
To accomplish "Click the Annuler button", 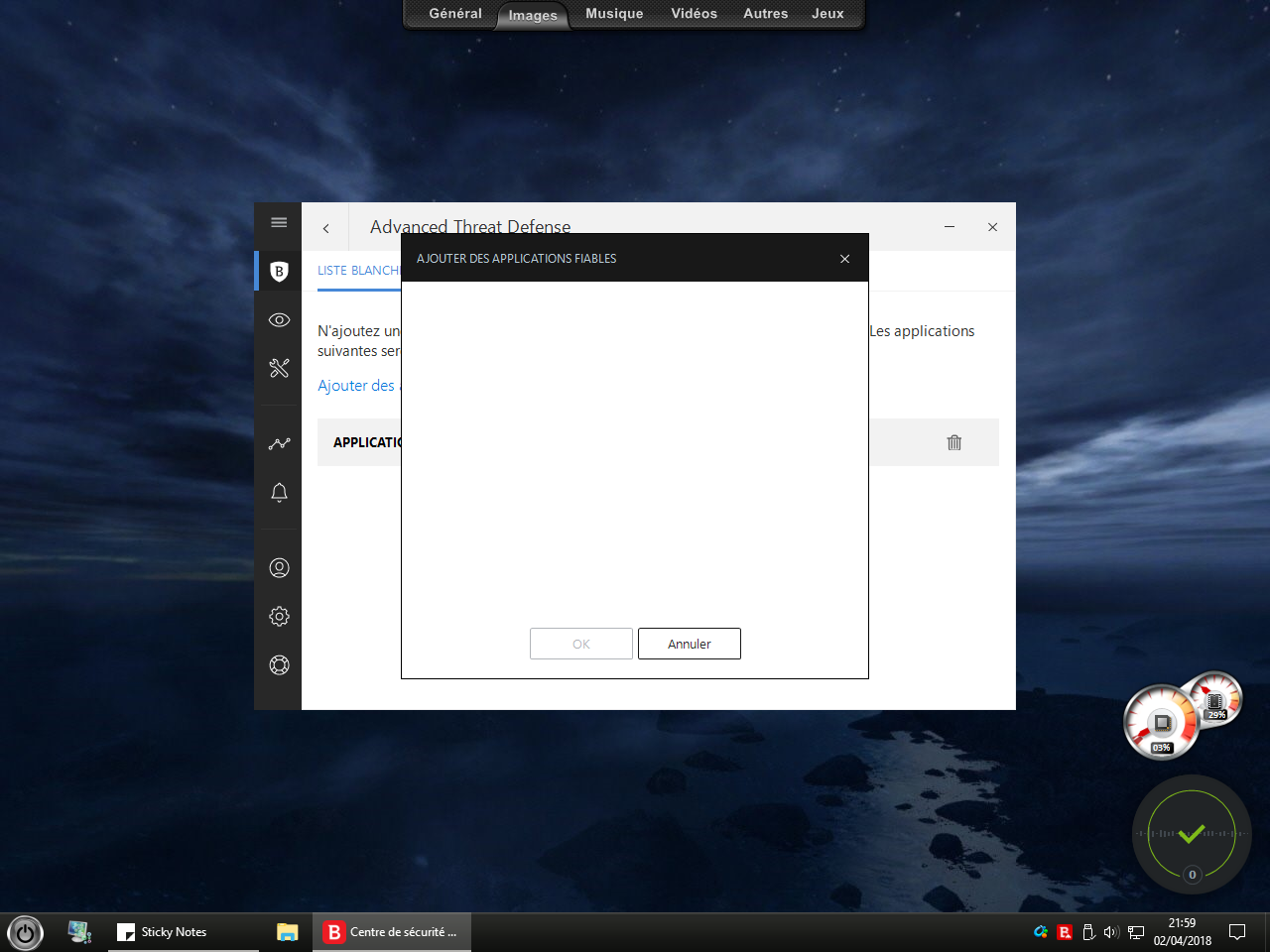I will (x=690, y=644).
